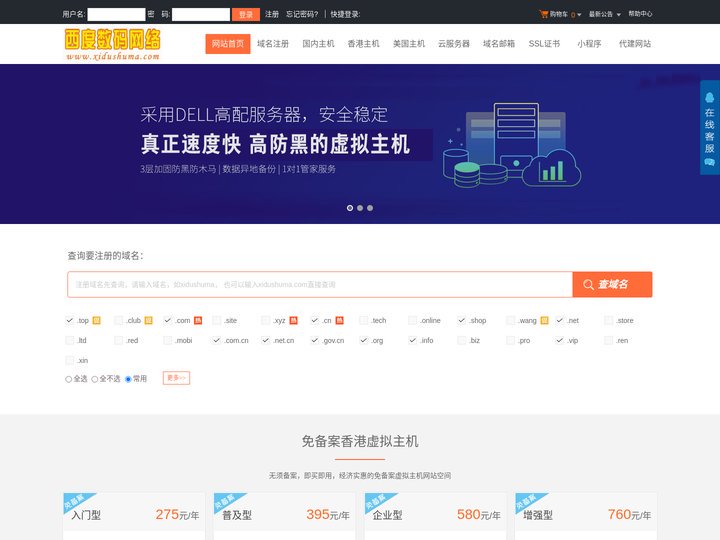Click the 帮助中心 link
Screen dimensions: 720x540
pyautogui.click(x=640, y=14)
